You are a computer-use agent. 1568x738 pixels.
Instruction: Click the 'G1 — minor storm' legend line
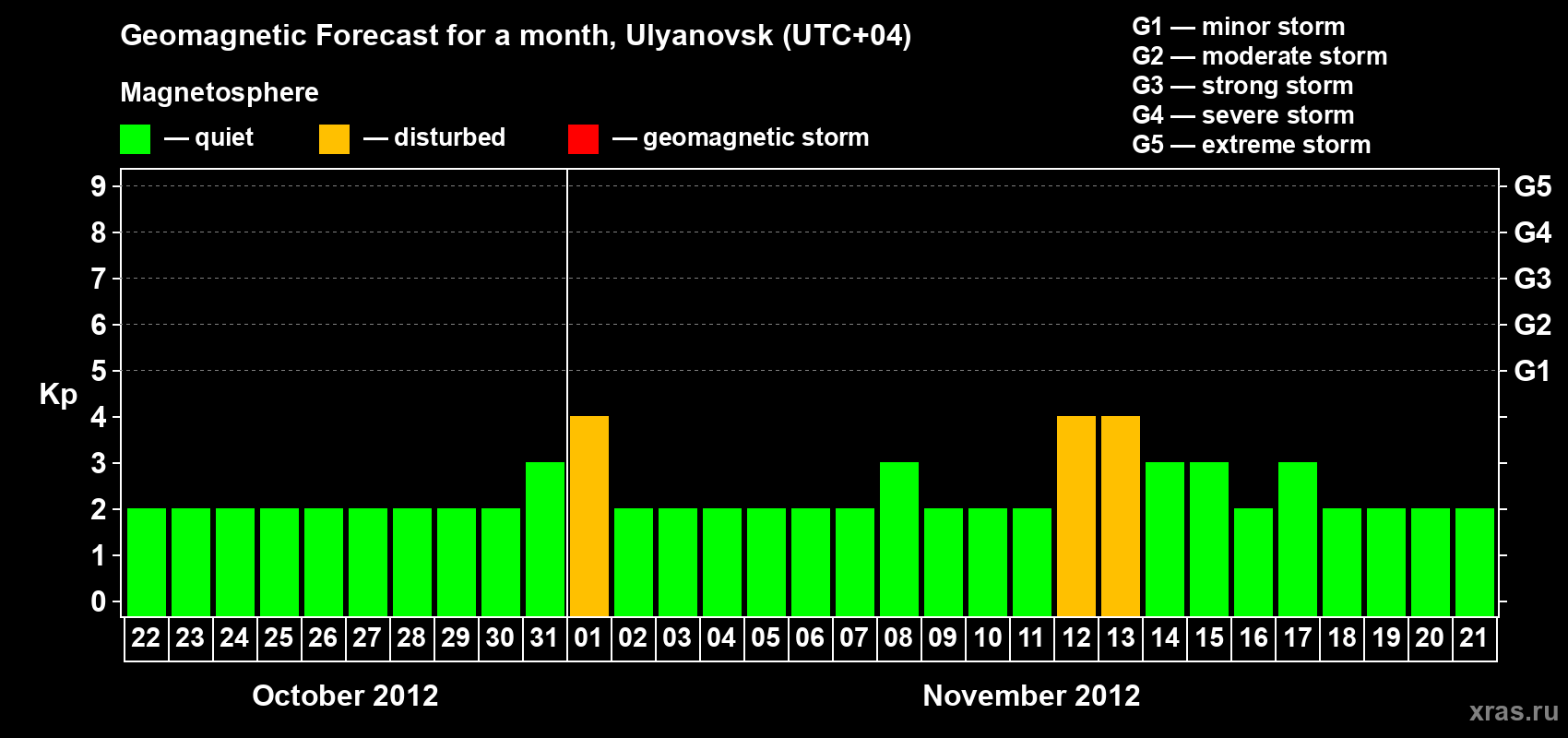coord(1239,27)
